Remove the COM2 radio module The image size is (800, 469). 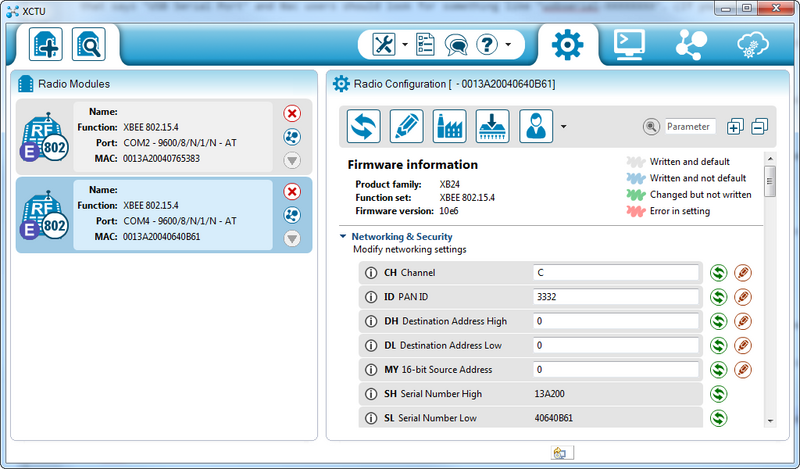292,113
